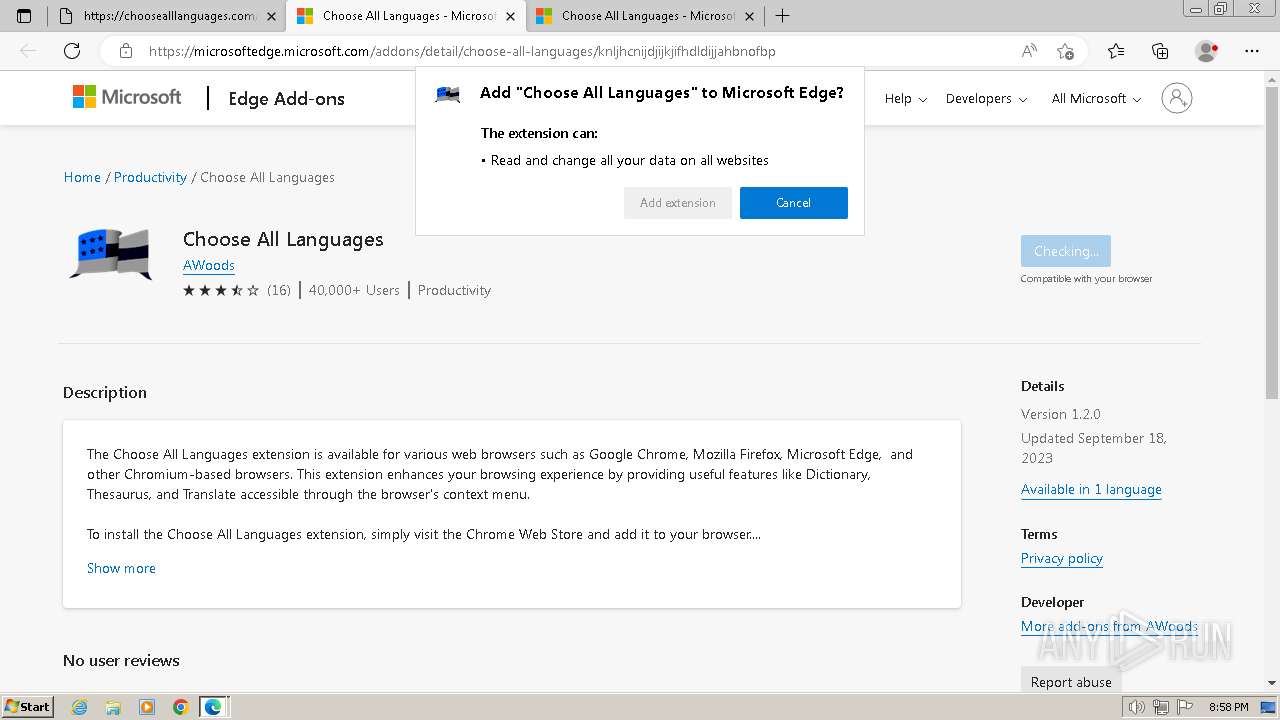The image size is (1280, 720).
Task: Open Windows Media Player from taskbar
Action: (x=147, y=707)
